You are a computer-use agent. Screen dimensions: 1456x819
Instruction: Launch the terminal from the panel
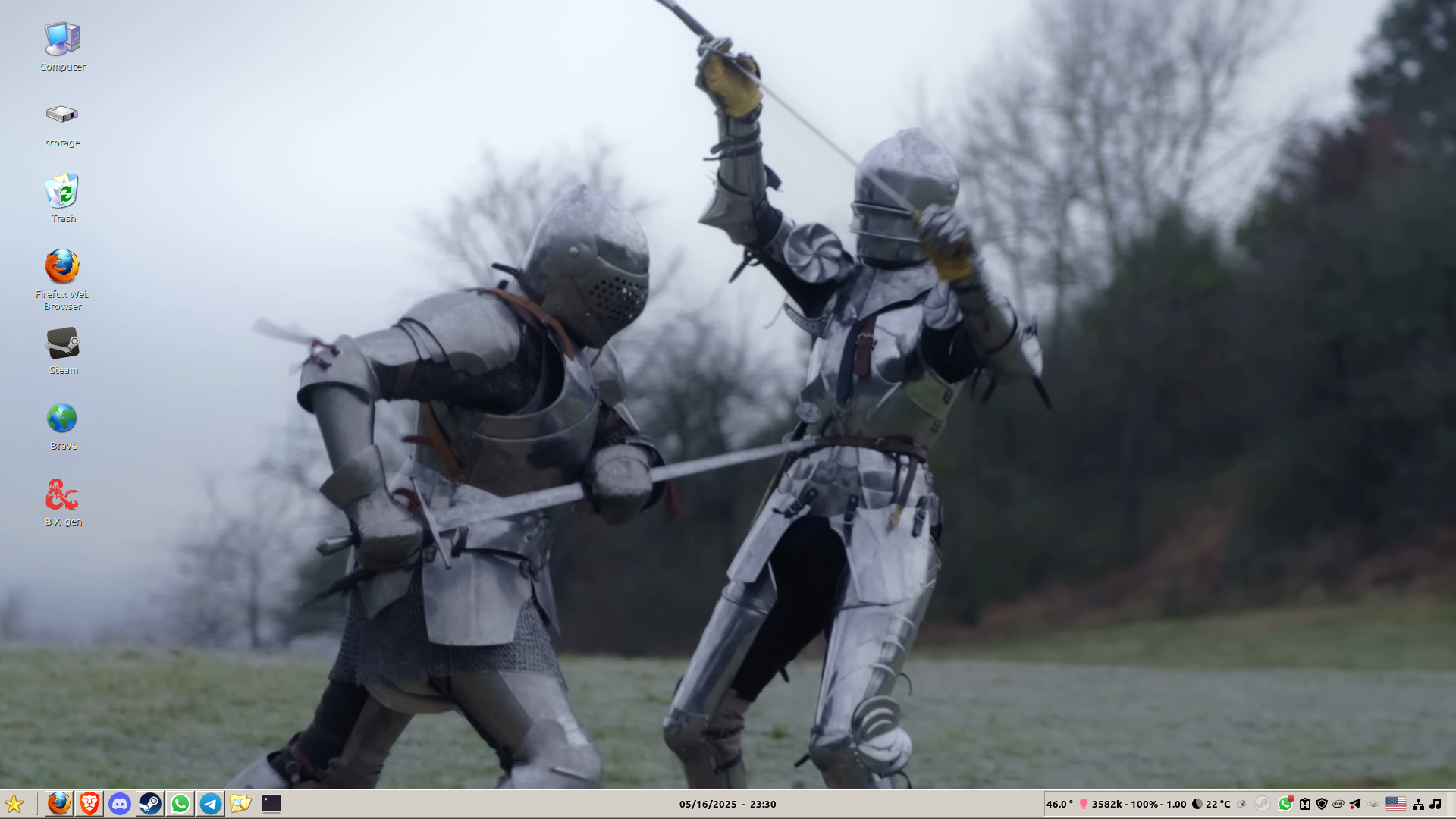(271, 804)
